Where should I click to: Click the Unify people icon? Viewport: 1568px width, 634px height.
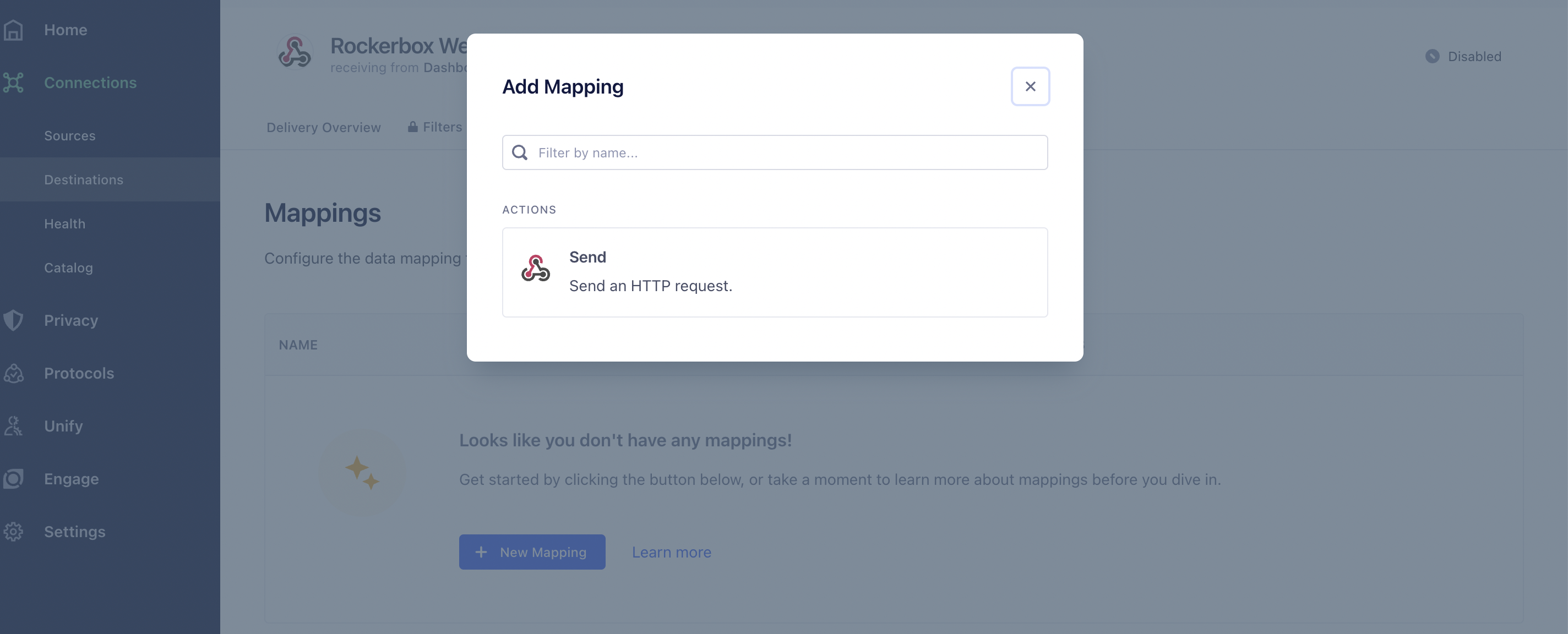13,426
